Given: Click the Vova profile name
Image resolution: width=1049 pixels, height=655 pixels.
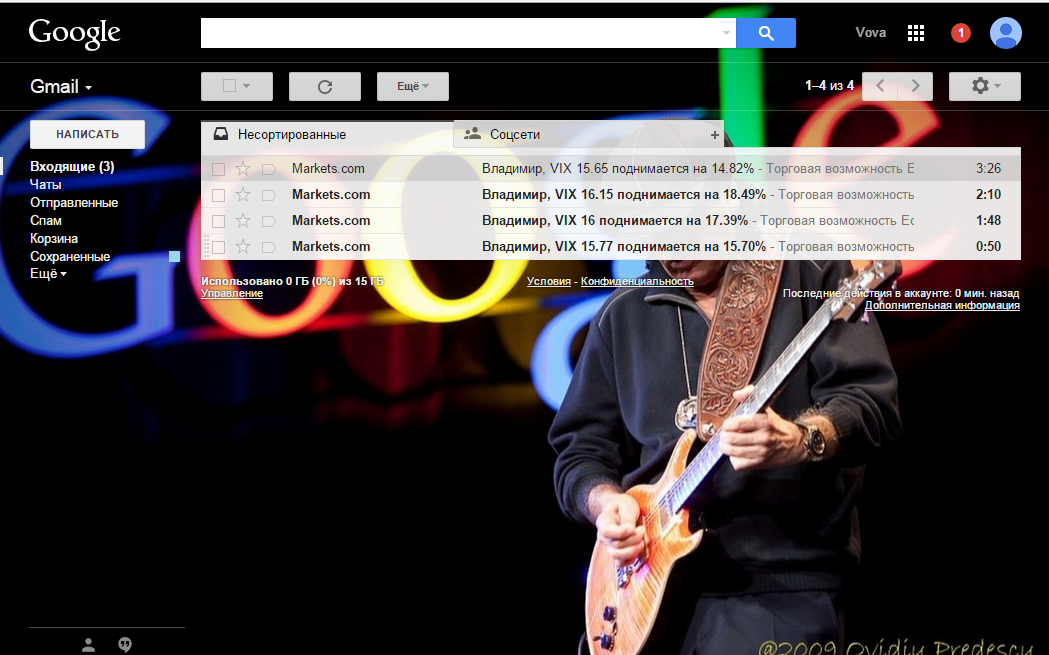Looking at the screenshot, I should pos(870,33).
